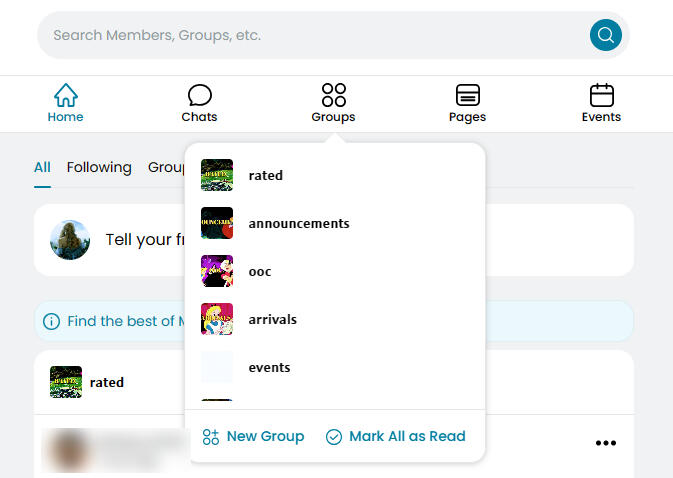Select 'arrivals' group from list
This screenshot has height=478, width=673.
(x=272, y=319)
